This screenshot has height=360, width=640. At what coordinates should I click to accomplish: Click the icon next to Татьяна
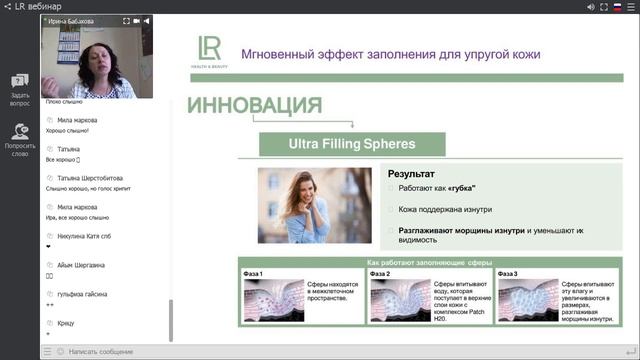50,149
